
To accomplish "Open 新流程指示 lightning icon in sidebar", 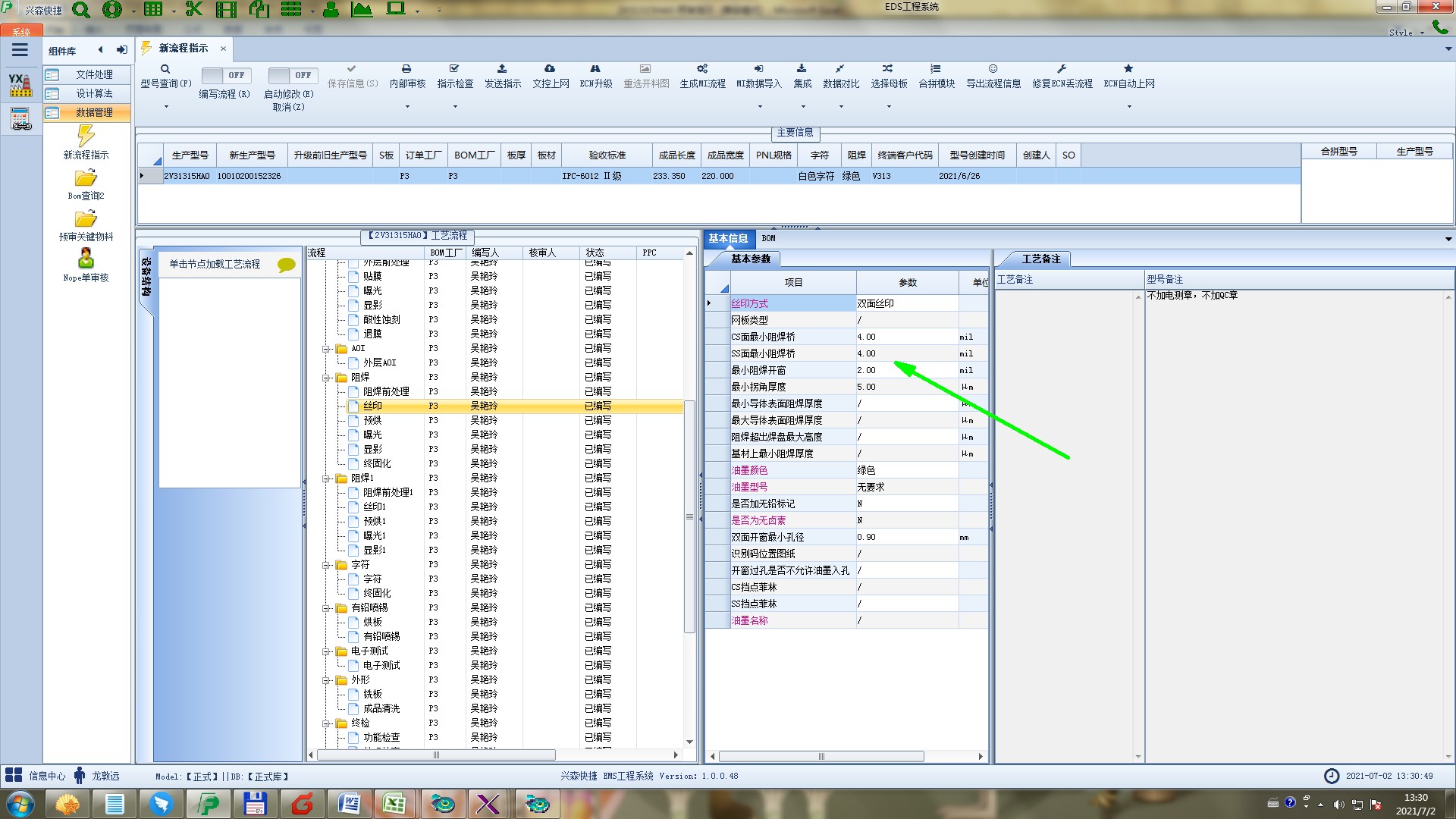I will [86, 136].
